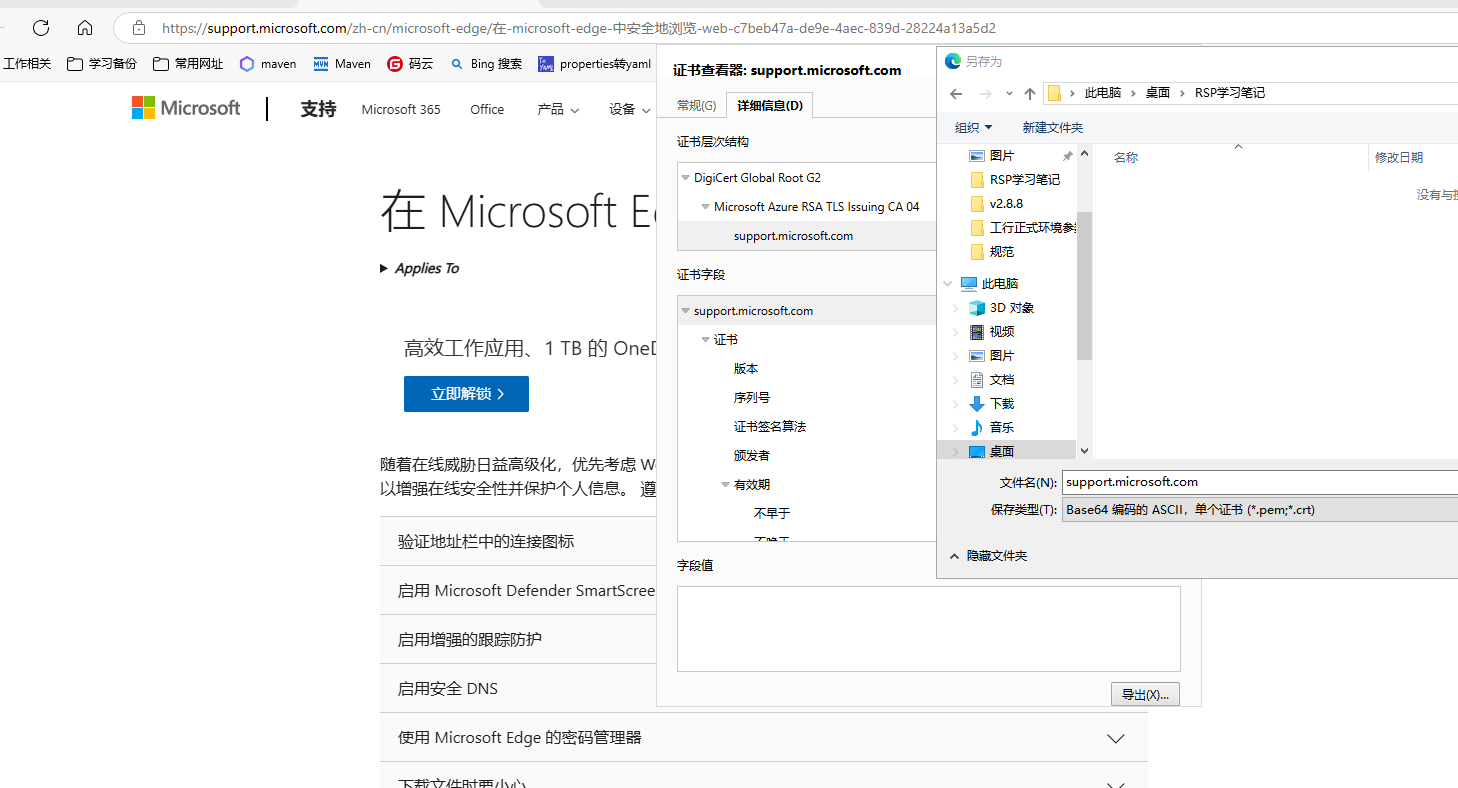The width and height of the screenshot is (1458, 788).
Task: Click the up-folder arrow in Save As dialog
Action: [x=1030, y=93]
